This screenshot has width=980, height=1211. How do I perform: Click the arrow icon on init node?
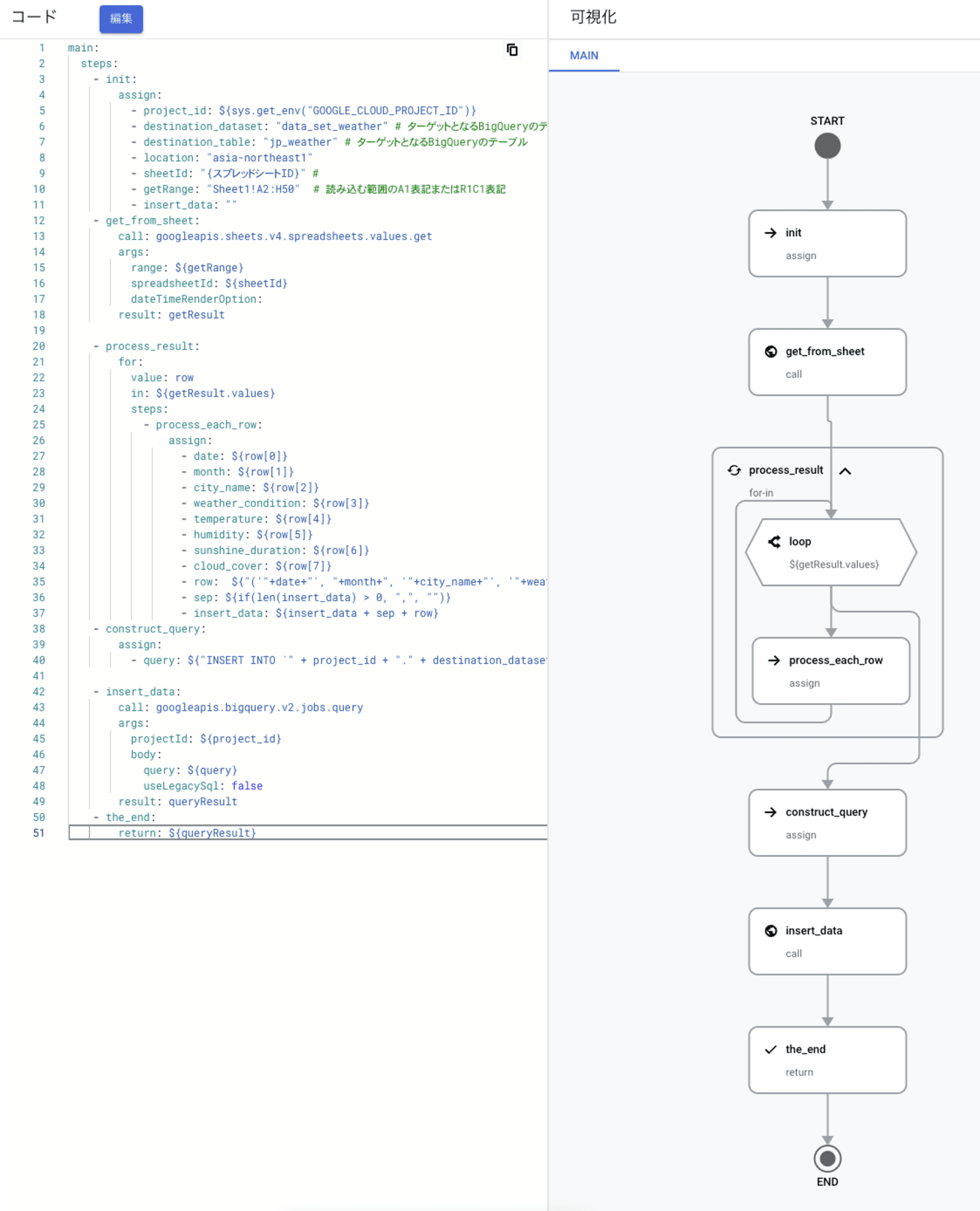[770, 233]
